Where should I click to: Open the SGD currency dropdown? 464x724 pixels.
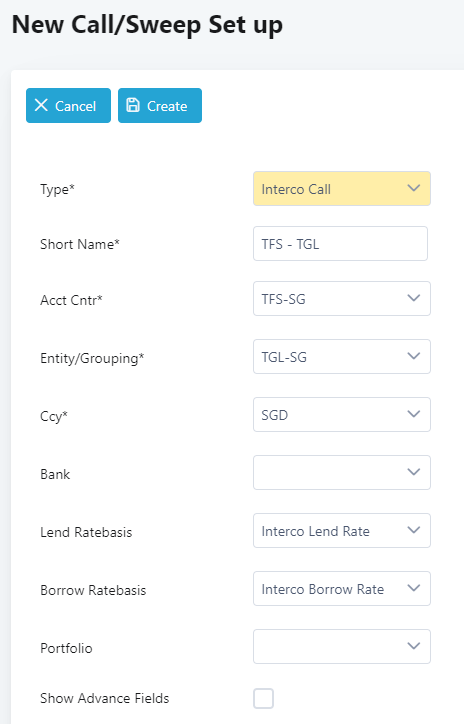point(342,415)
